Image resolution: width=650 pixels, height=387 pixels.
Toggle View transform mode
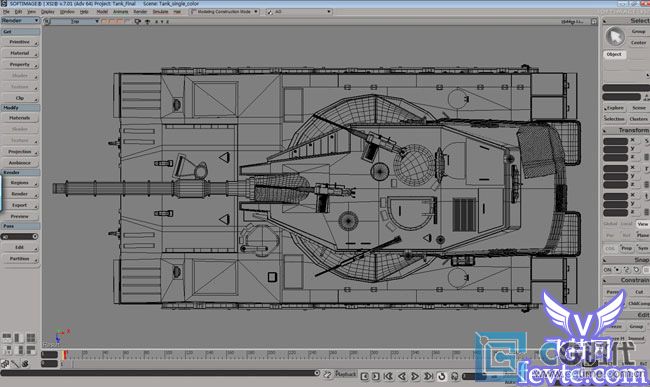click(x=643, y=224)
